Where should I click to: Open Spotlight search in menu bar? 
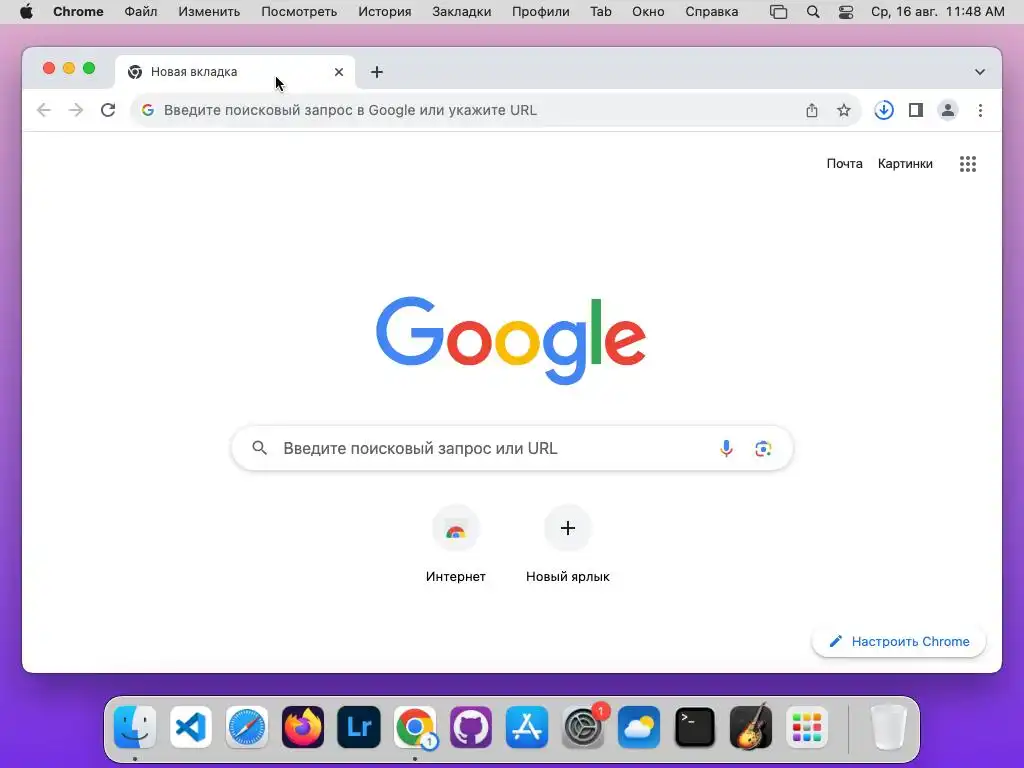click(x=813, y=12)
